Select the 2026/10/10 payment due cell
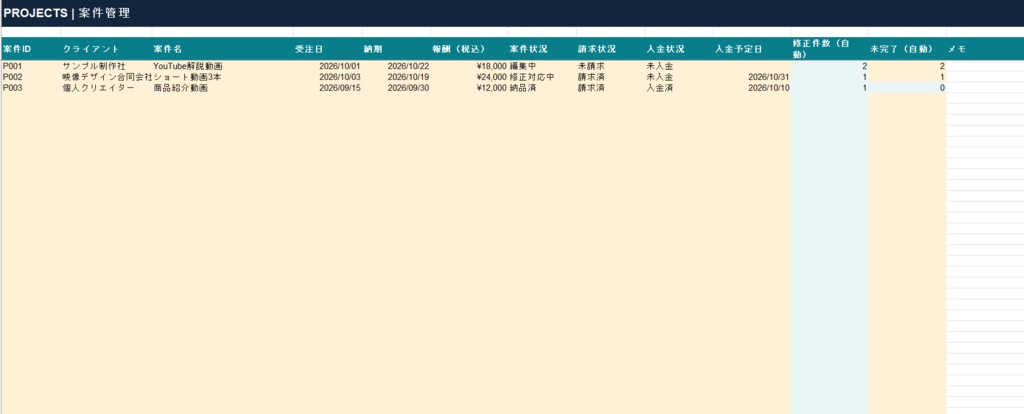The image size is (1024, 414). [x=752, y=88]
